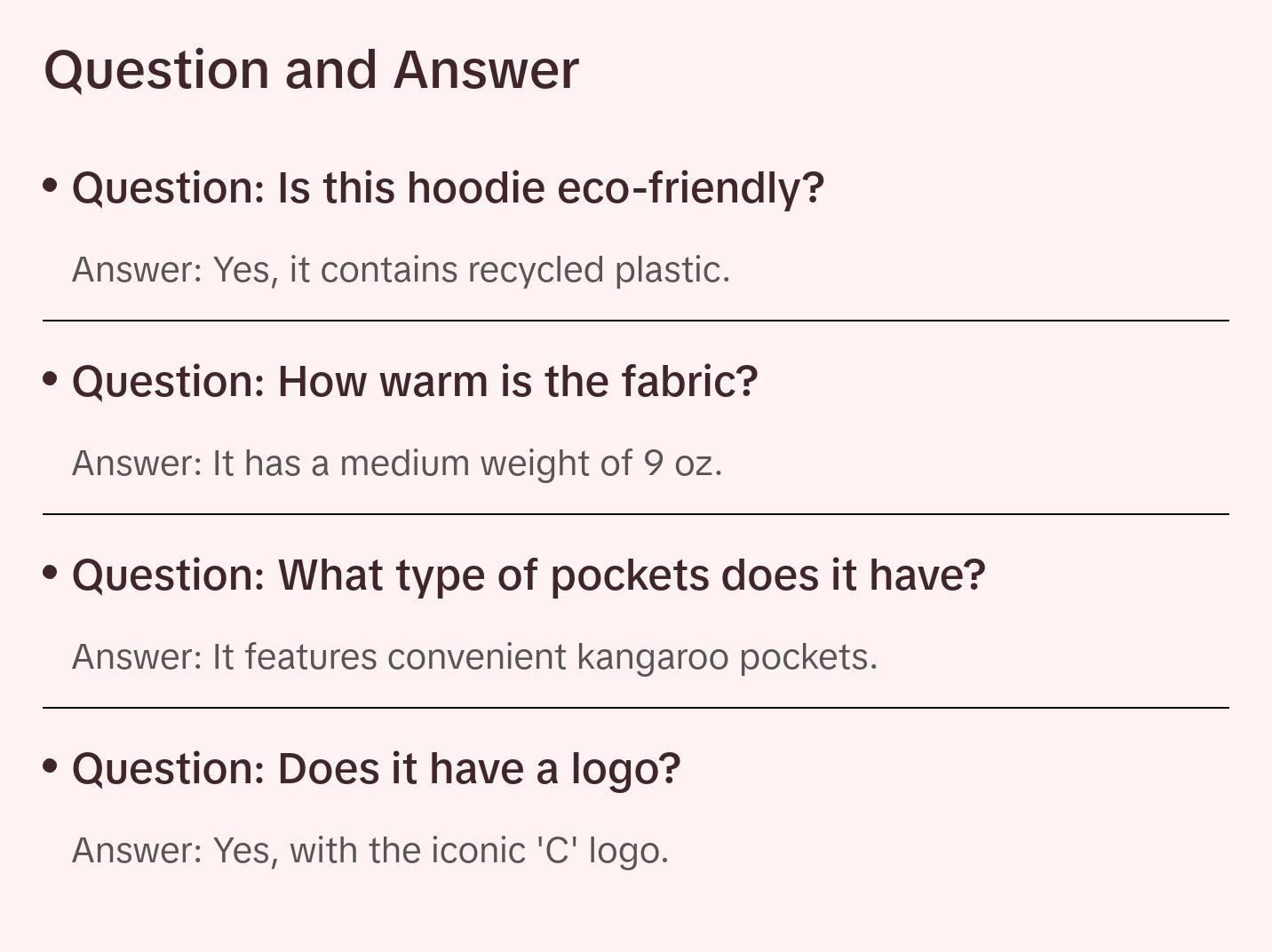Screen dimensions: 1272x952
Task: Select the "Does it have a logo?" question
Action: (376, 769)
